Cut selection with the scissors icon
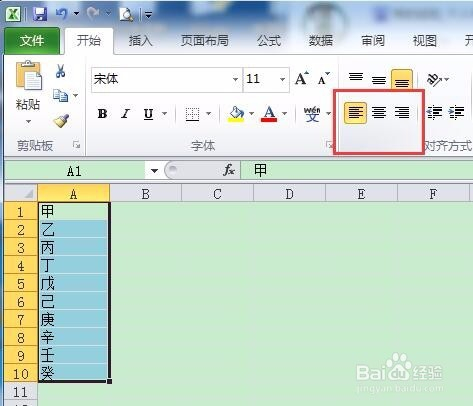Image resolution: width=473 pixels, height=406 pixels. click(x=60, y=71)
